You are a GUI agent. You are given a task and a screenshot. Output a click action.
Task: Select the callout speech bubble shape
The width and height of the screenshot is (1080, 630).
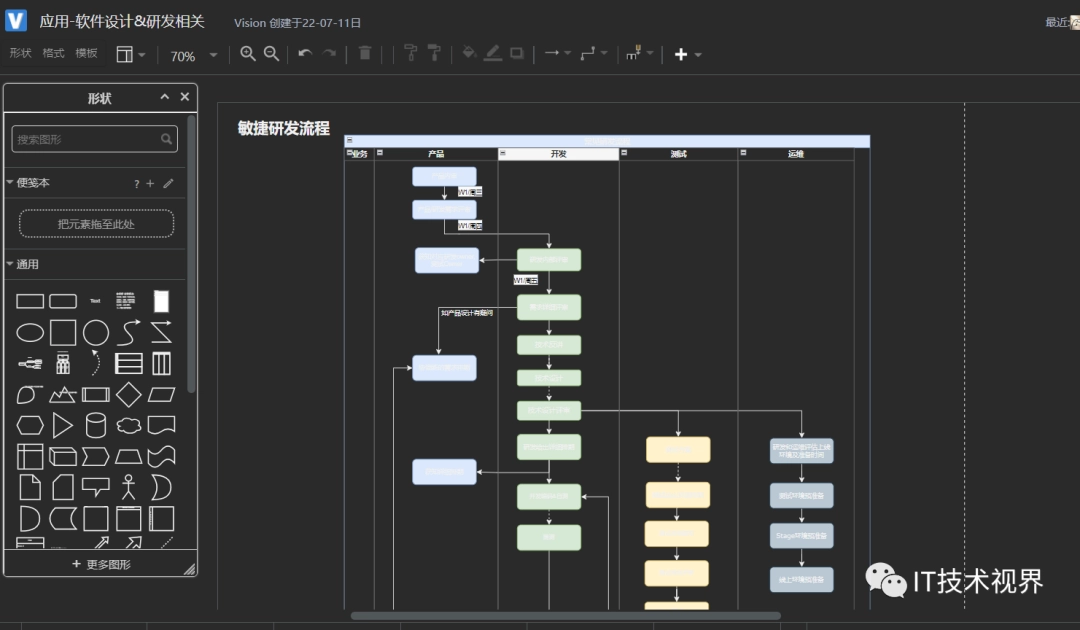tap(95, 487)
